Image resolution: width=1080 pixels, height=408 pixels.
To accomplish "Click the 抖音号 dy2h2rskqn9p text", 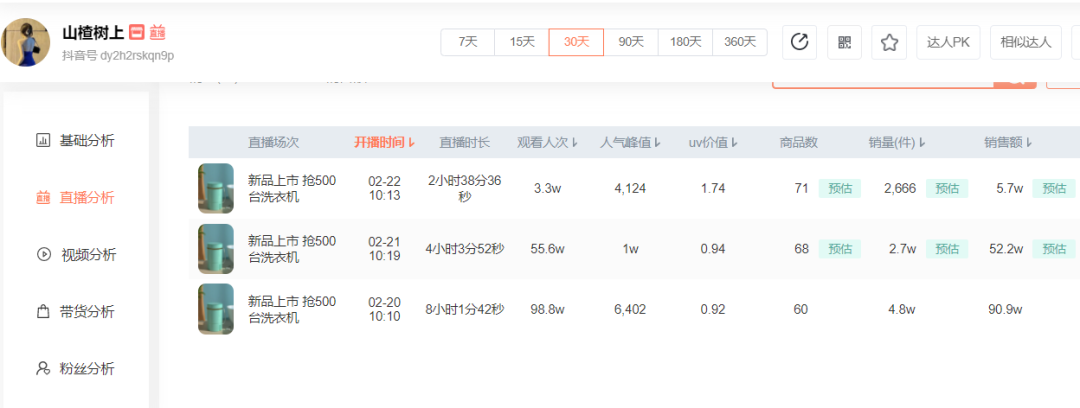I will tap(118, 55).
